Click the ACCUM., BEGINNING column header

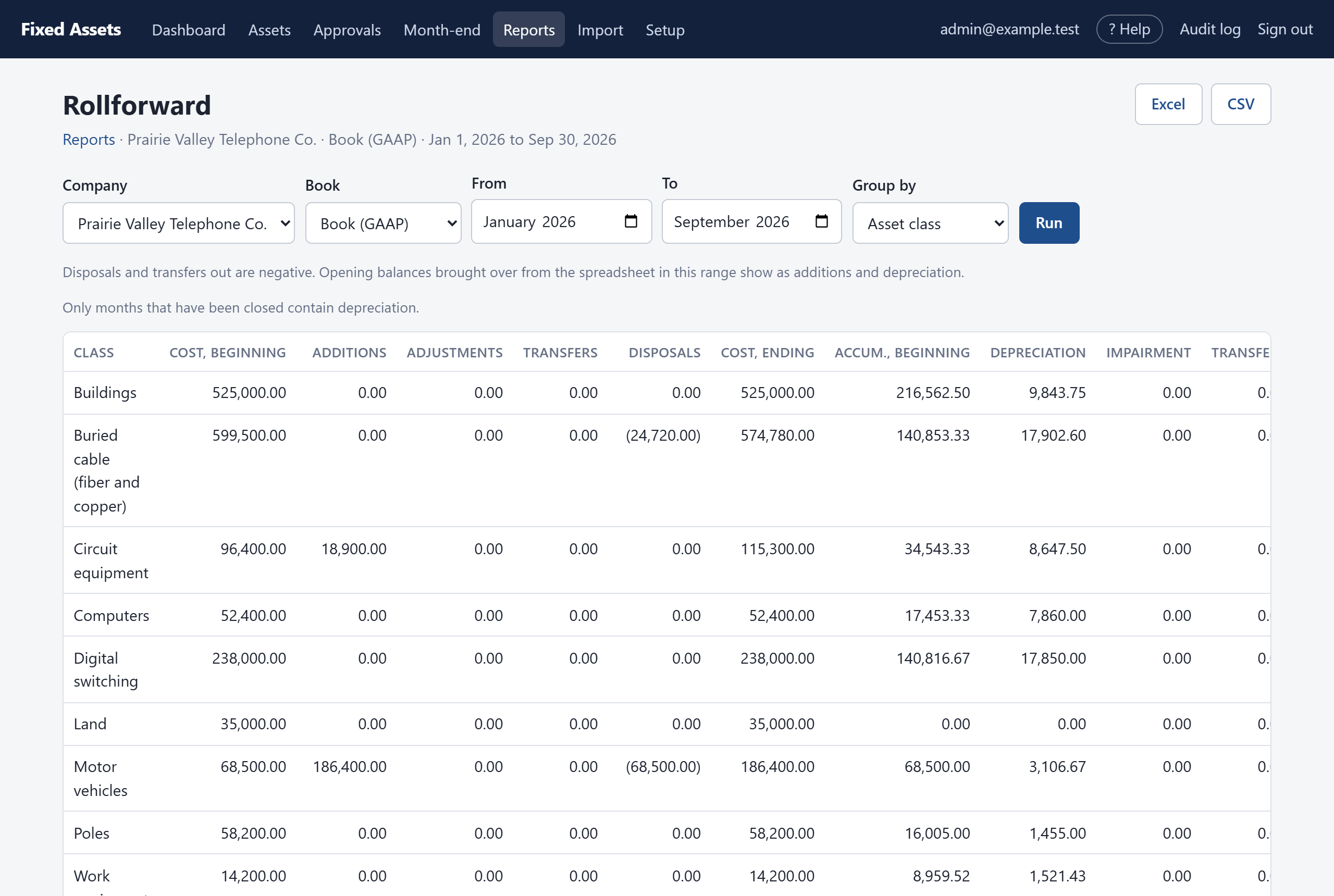(902, 353)
